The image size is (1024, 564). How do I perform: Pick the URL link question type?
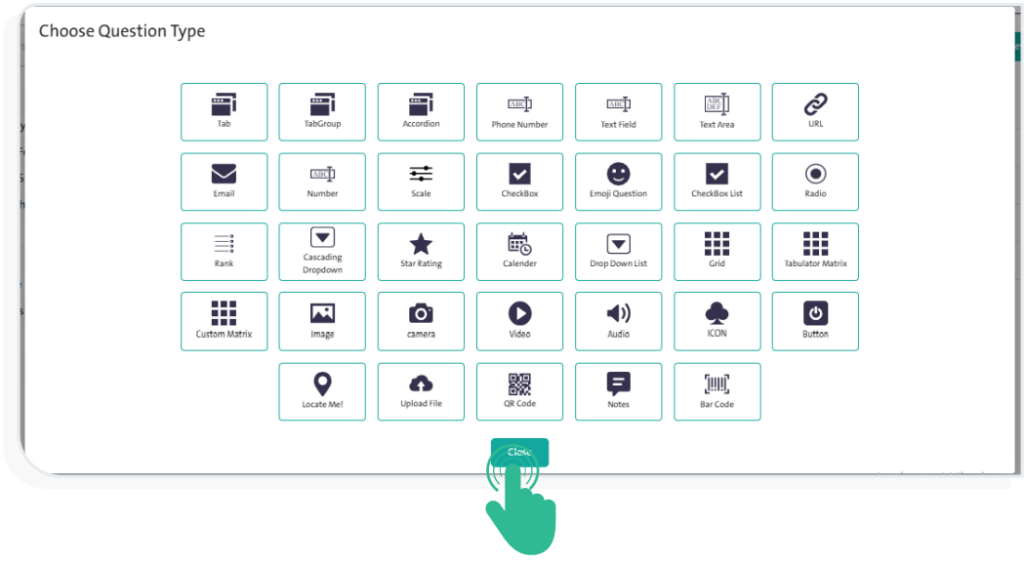point(815,112)
